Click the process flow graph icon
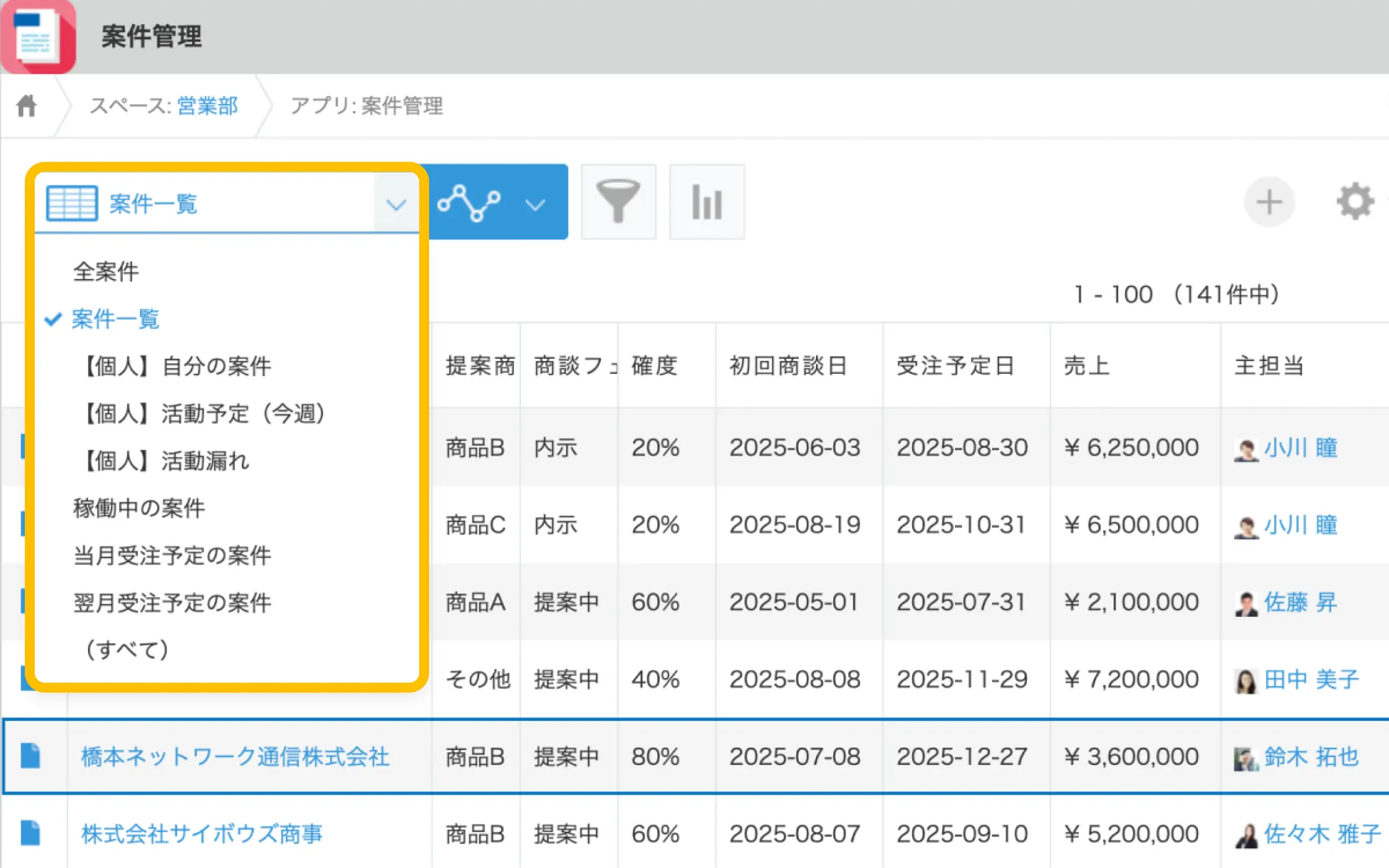The image size is (1389, 868). tap(469, 202)
